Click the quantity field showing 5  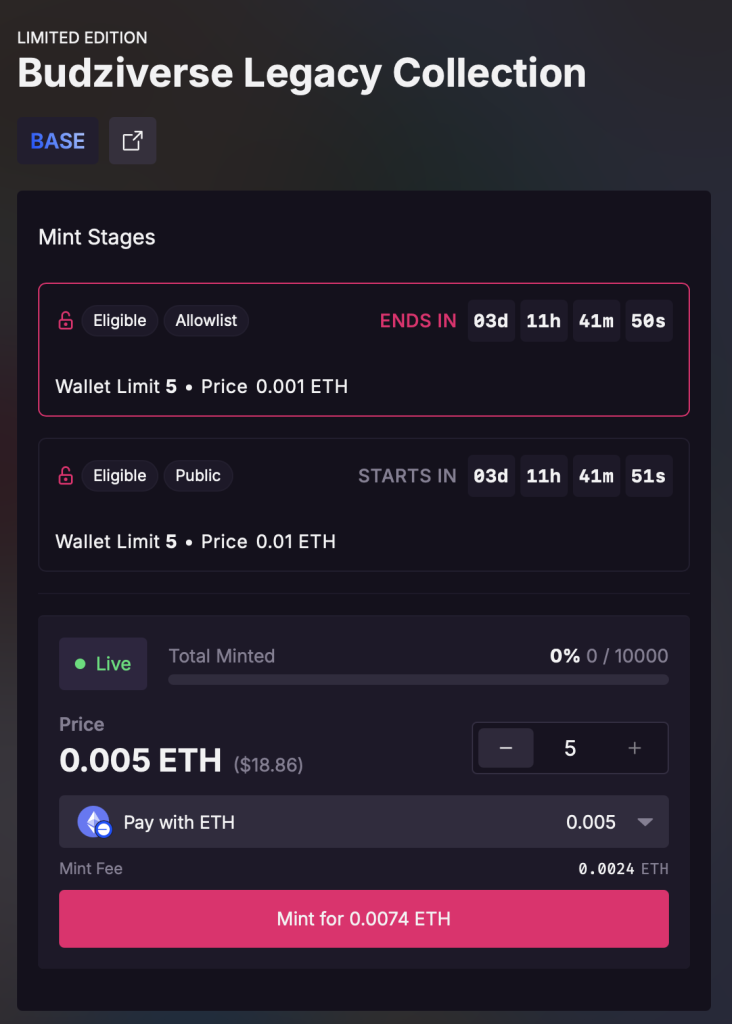tap(570, 748)
